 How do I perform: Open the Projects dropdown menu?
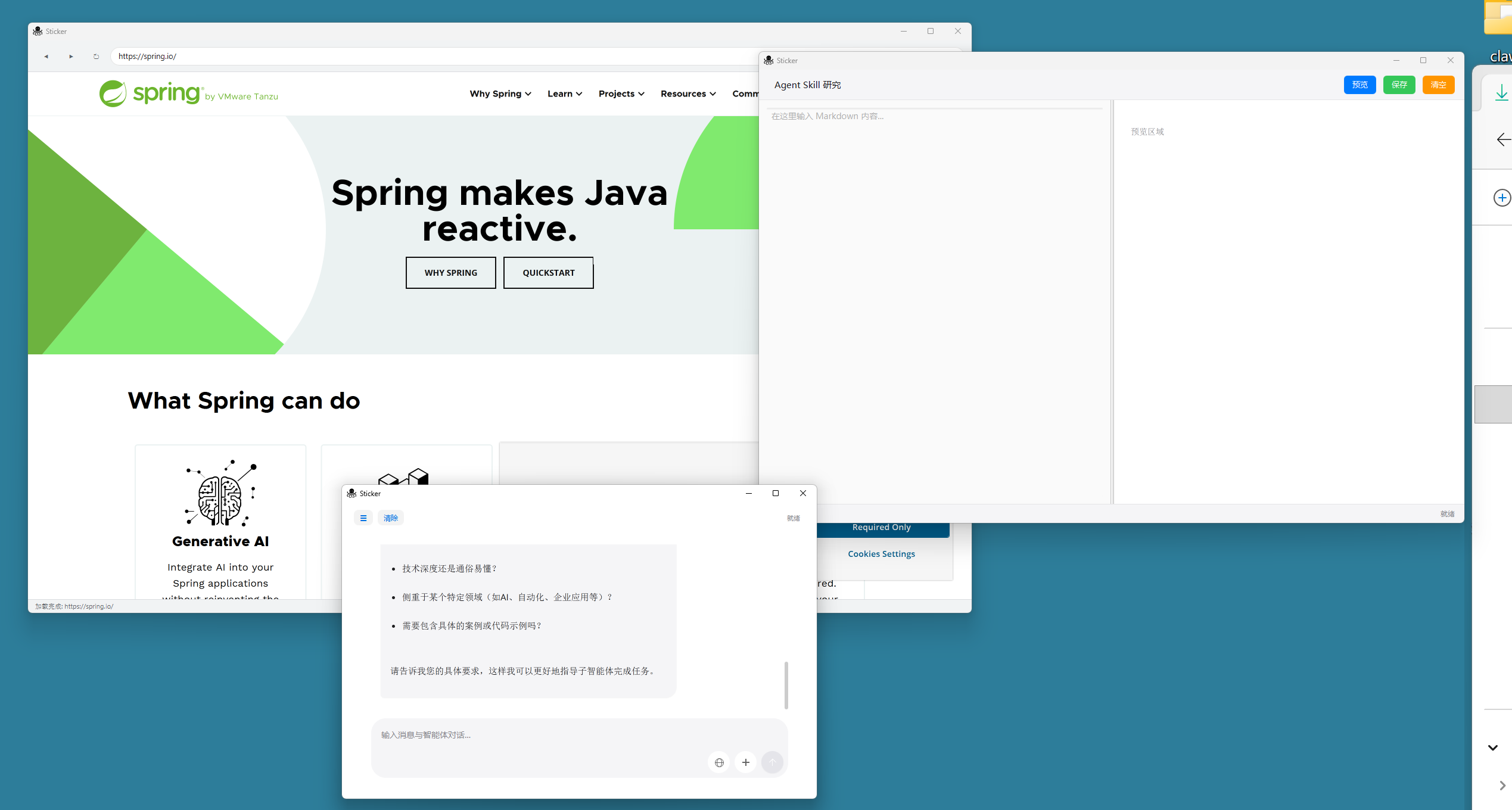tap(621, 94)
